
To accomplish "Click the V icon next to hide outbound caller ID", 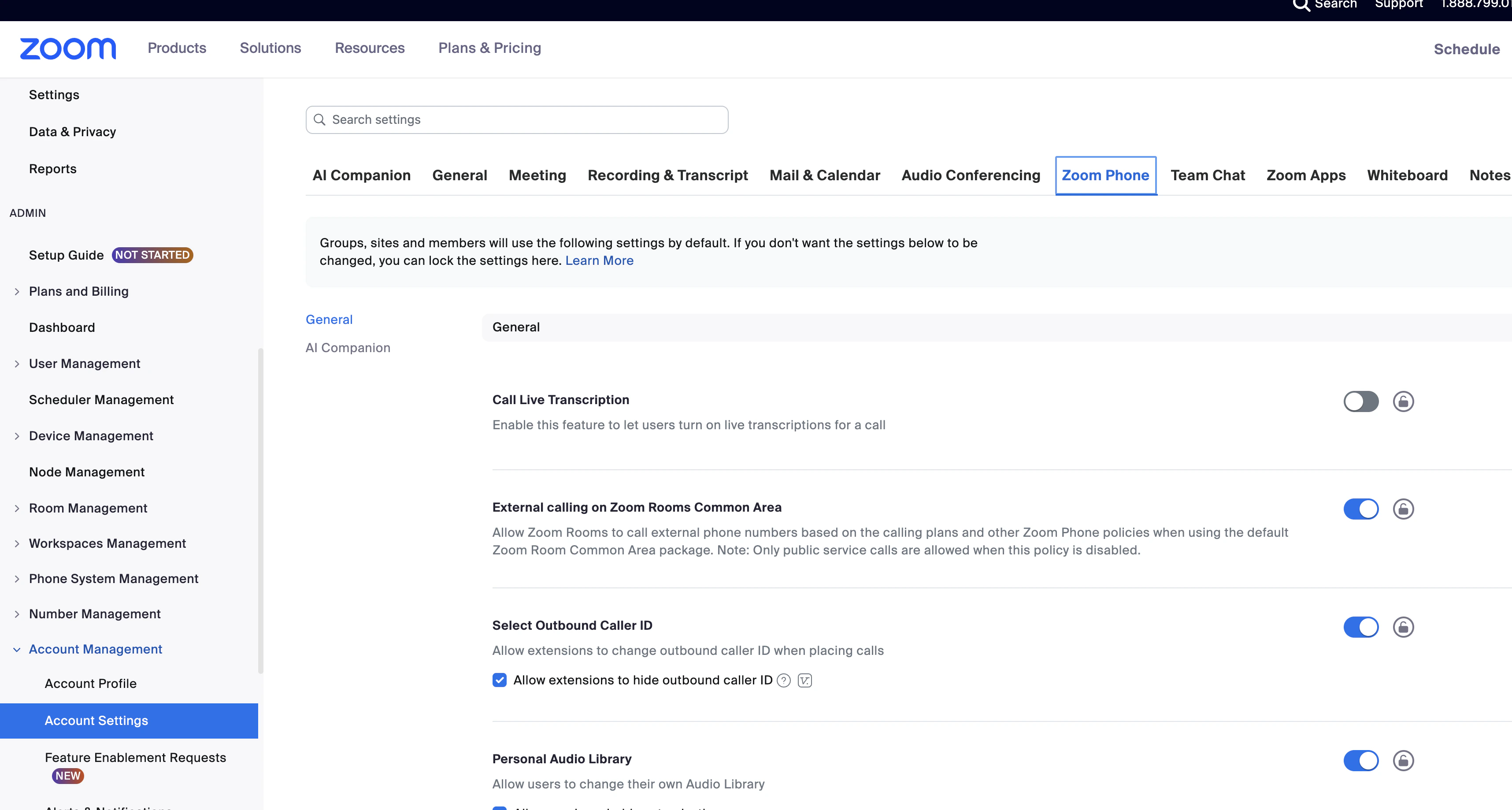I will (804, 680).
